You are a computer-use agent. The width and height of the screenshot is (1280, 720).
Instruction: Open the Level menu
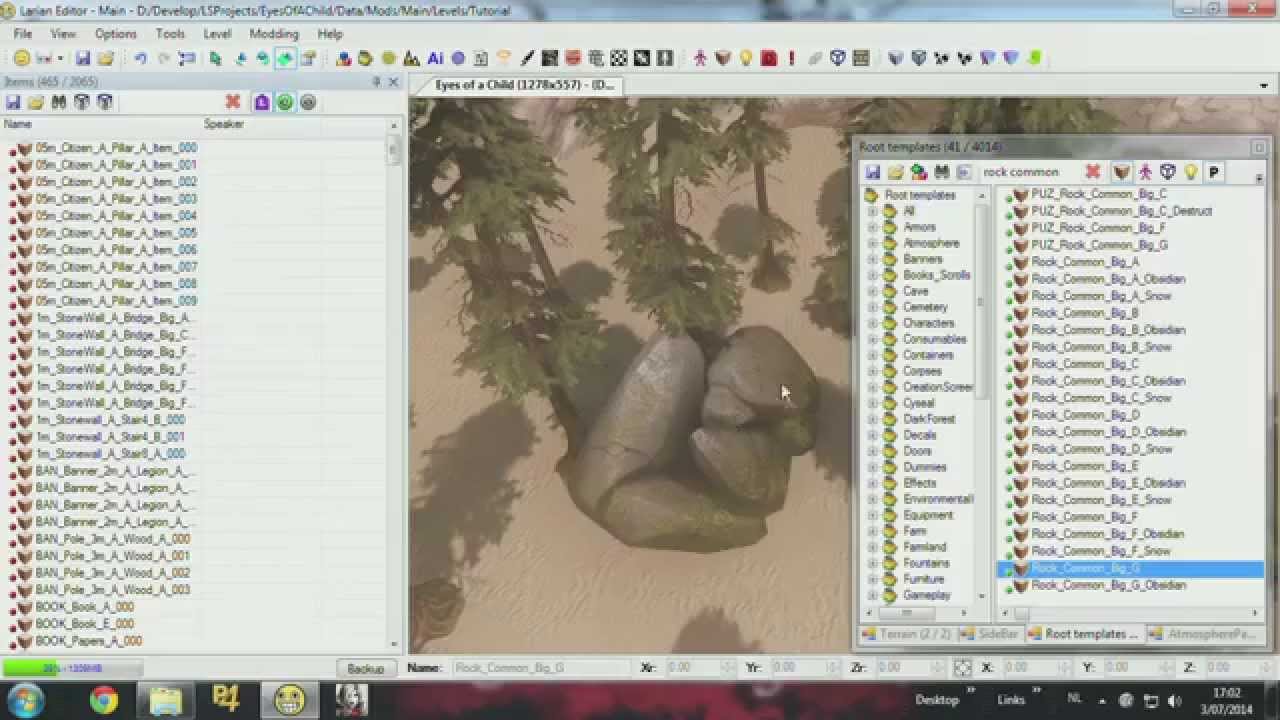click(x=217, y=34)
